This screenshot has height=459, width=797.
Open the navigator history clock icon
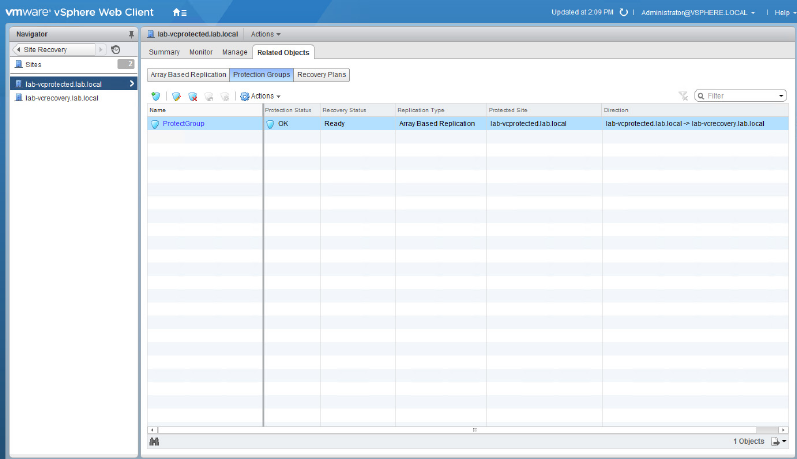pos(116,49)
